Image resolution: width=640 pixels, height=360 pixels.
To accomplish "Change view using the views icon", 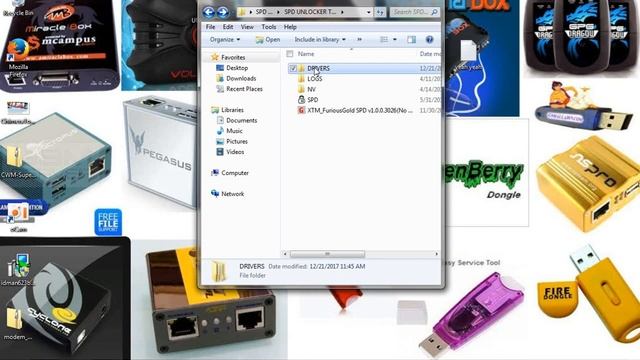I will 384,40.
